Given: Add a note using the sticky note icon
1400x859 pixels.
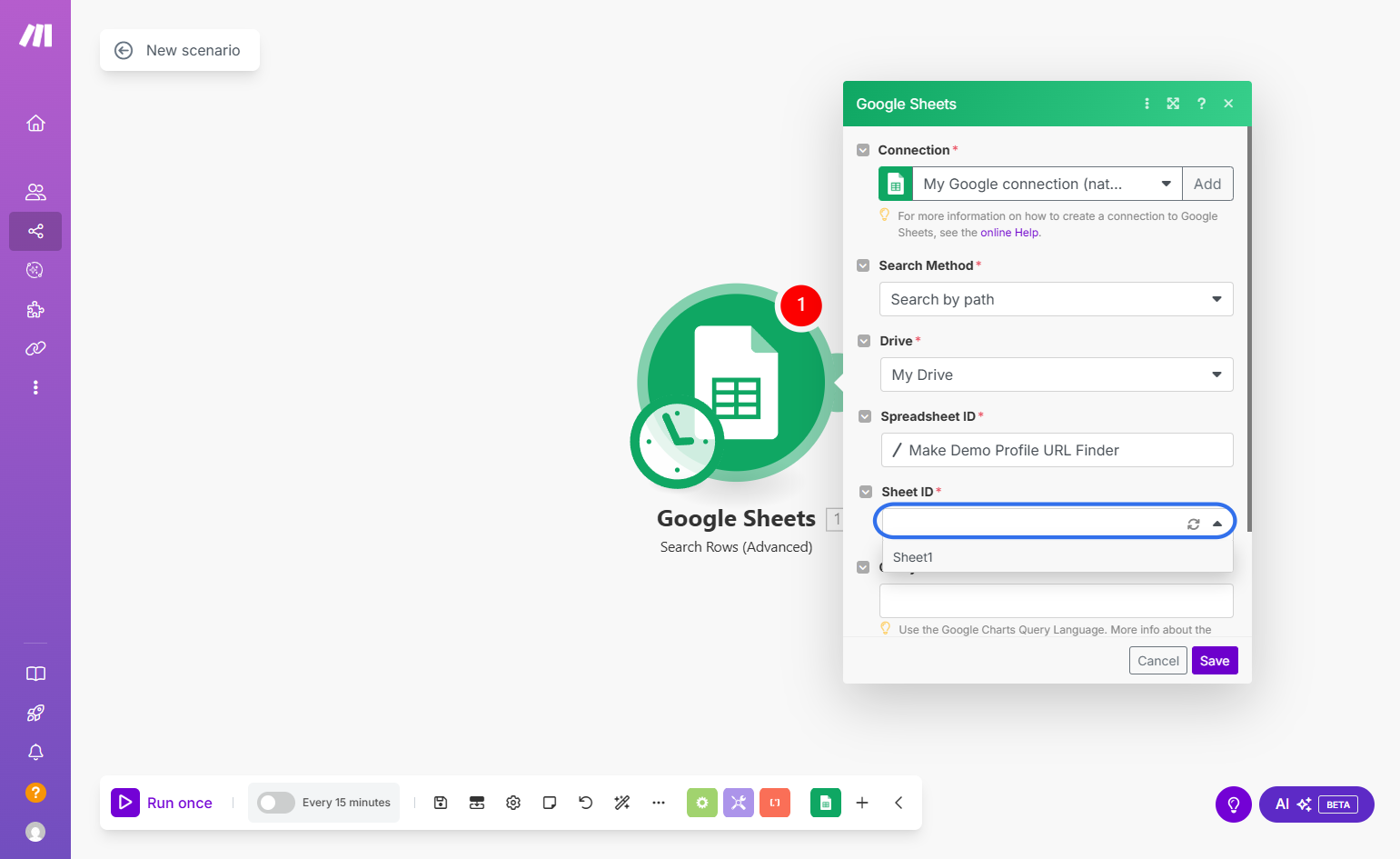Looking at the screenshot, I should [550, 803].
